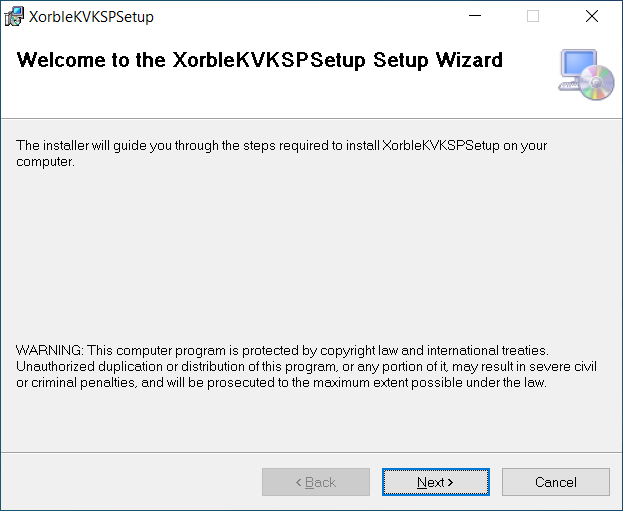Viewport: 623px width, 511px height.
Task: Click the monitor in the banner graphic
Action: point(577,65)
